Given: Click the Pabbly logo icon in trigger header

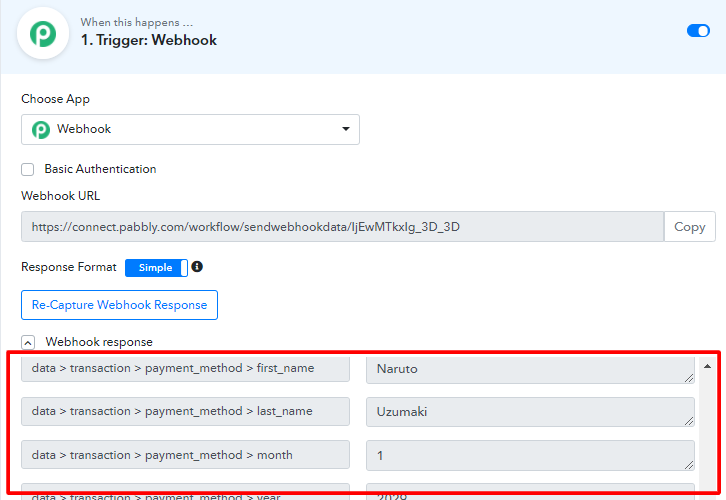Looking at the screenshot, I should [x=43, y=34].
